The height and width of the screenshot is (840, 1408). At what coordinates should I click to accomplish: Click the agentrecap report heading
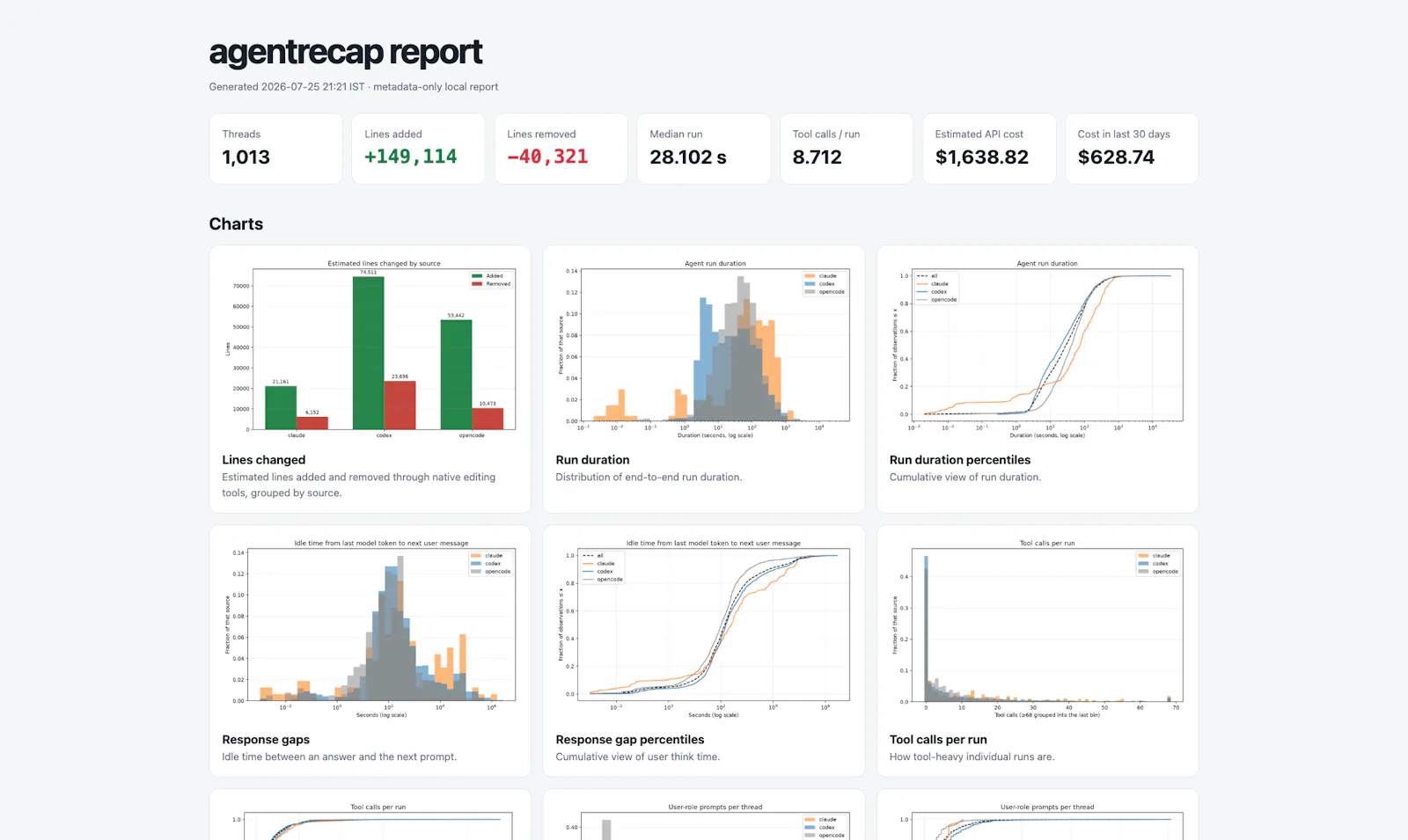[346, 53]
